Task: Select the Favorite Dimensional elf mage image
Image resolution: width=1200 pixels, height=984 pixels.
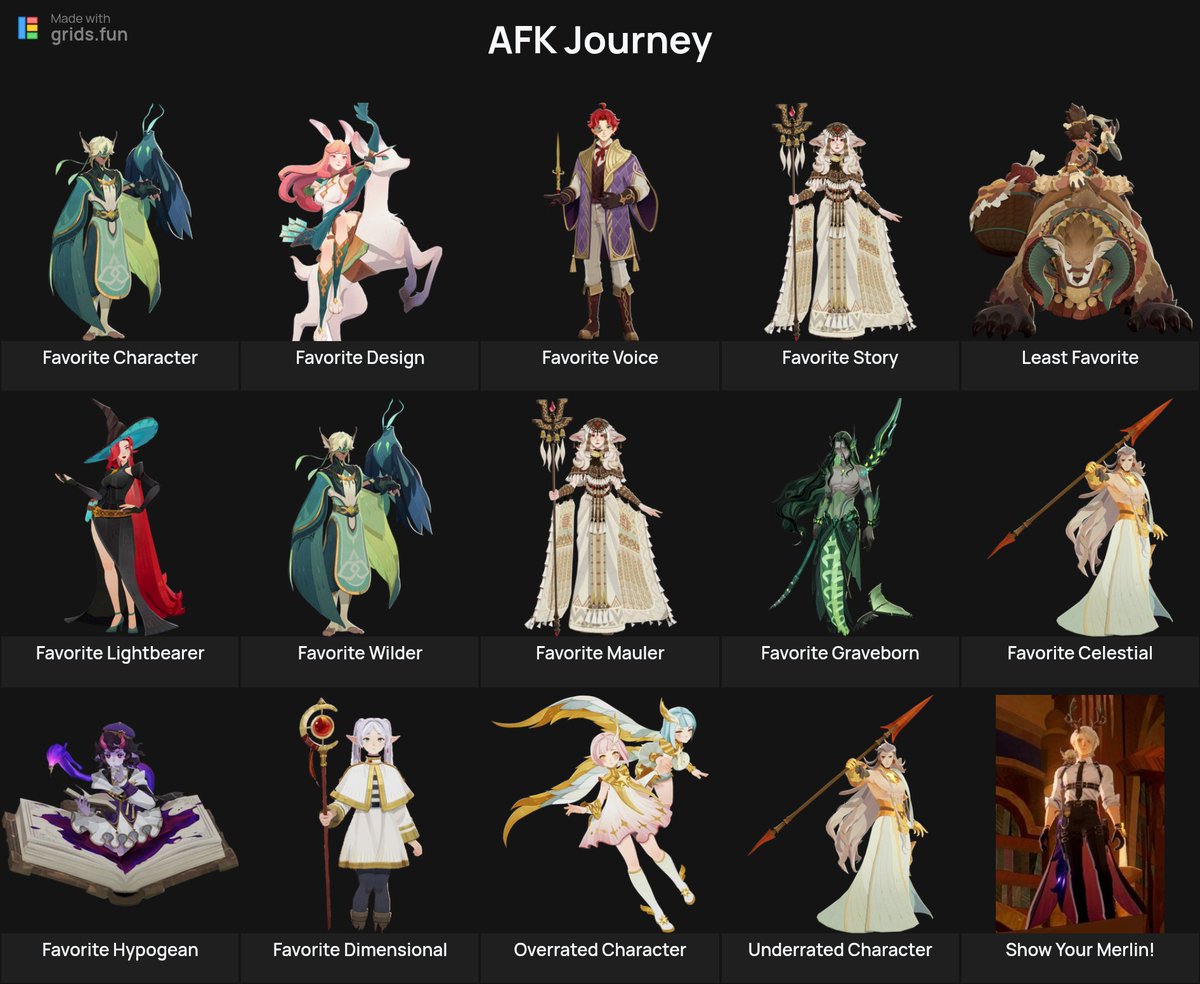Action: click(x=360, y=813)
